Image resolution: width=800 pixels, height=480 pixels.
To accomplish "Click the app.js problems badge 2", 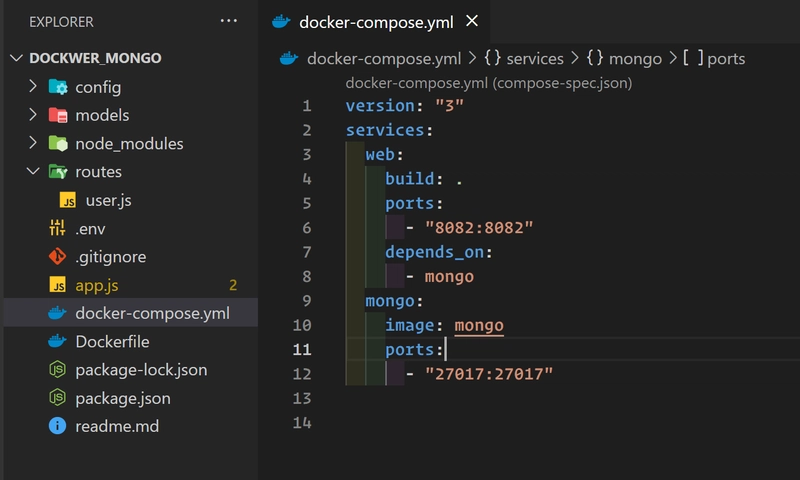I will (x=233, y=285).
